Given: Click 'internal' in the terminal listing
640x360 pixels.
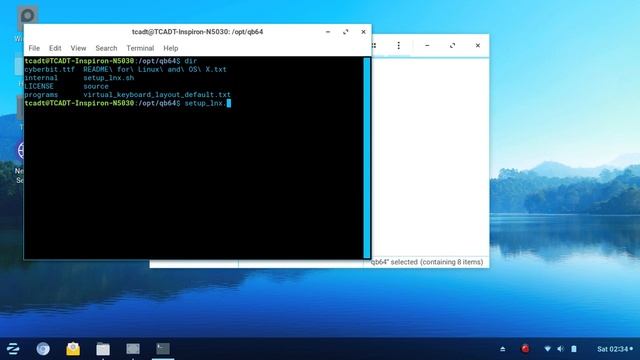Looking at the screenshot, I should (41, 78).
